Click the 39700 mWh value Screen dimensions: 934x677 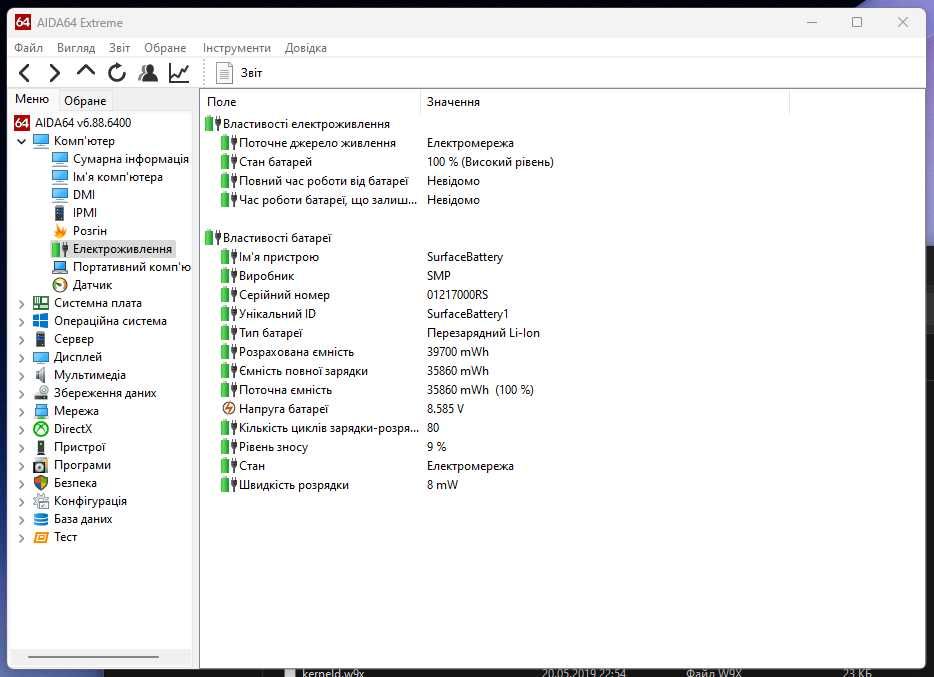coord(457,352)
